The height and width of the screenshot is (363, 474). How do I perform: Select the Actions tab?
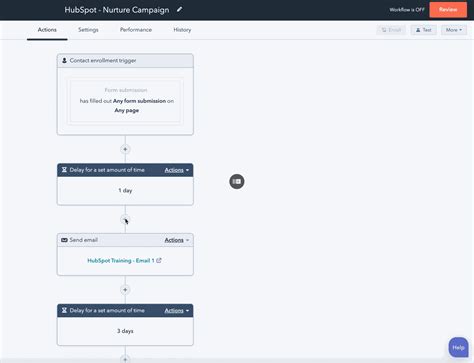click(47, 30)
